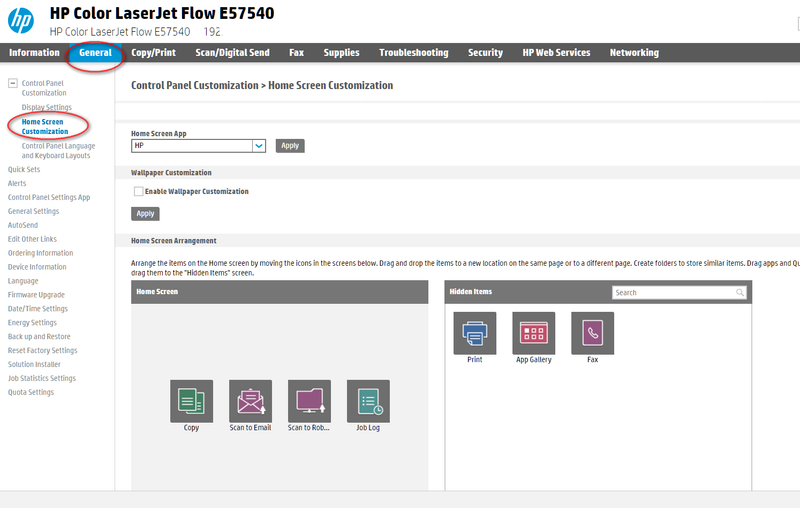Open Device Information link
Image resolution: width=800 pixels, height=508 pixels.
click(x=37, y=267)
